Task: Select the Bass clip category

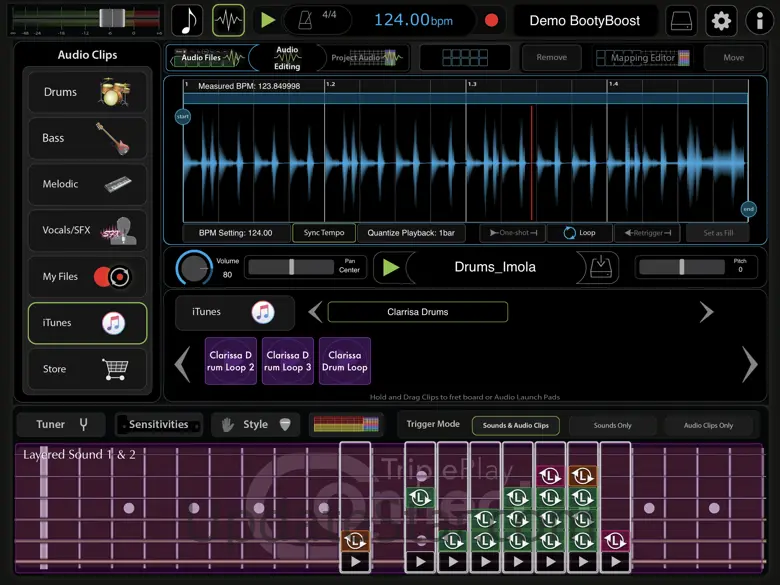Action: coord(88,138)
